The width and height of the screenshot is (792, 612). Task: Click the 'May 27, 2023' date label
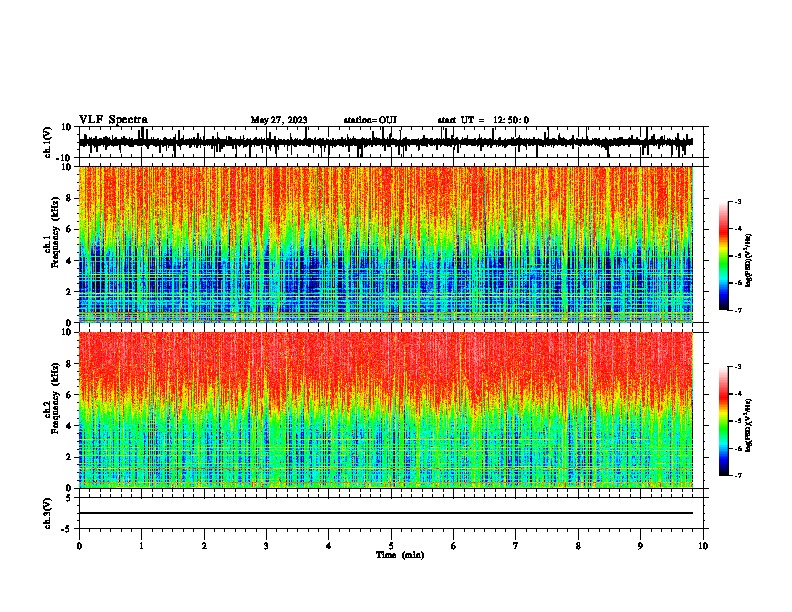[279, 120]
